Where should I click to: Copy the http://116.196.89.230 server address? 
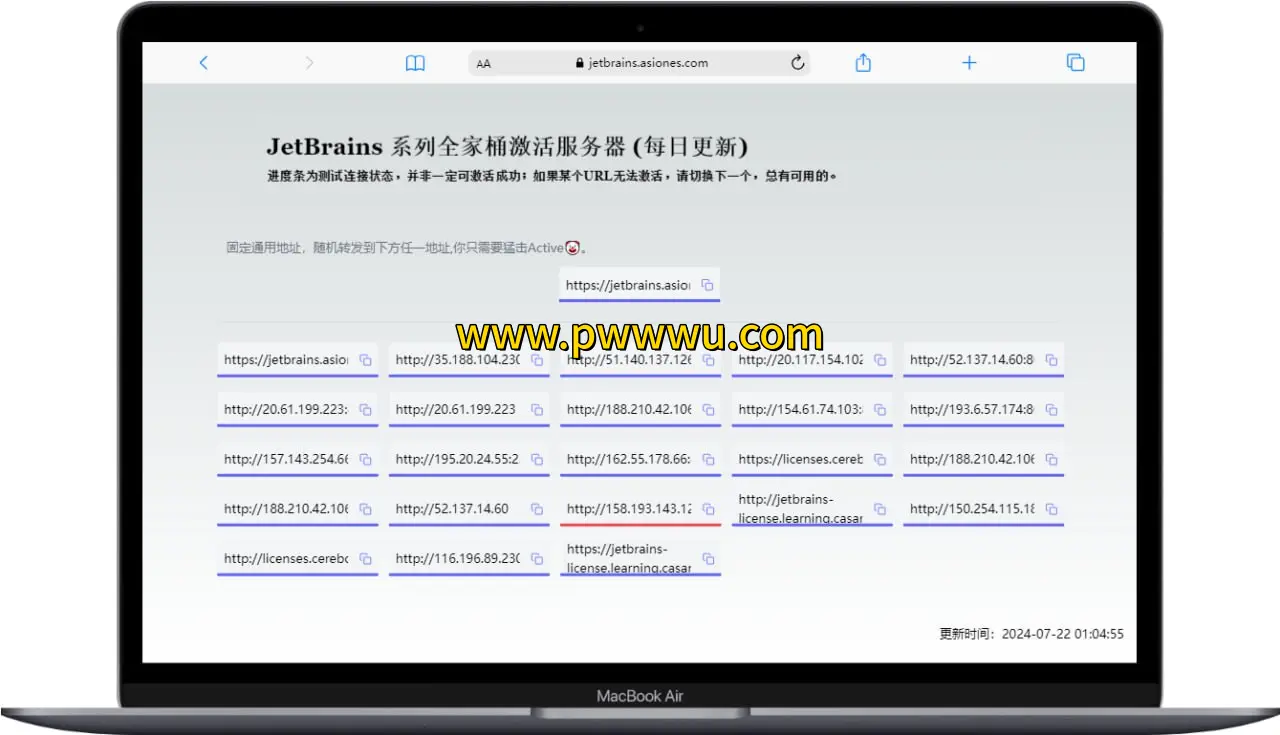[x=538, y=558]
